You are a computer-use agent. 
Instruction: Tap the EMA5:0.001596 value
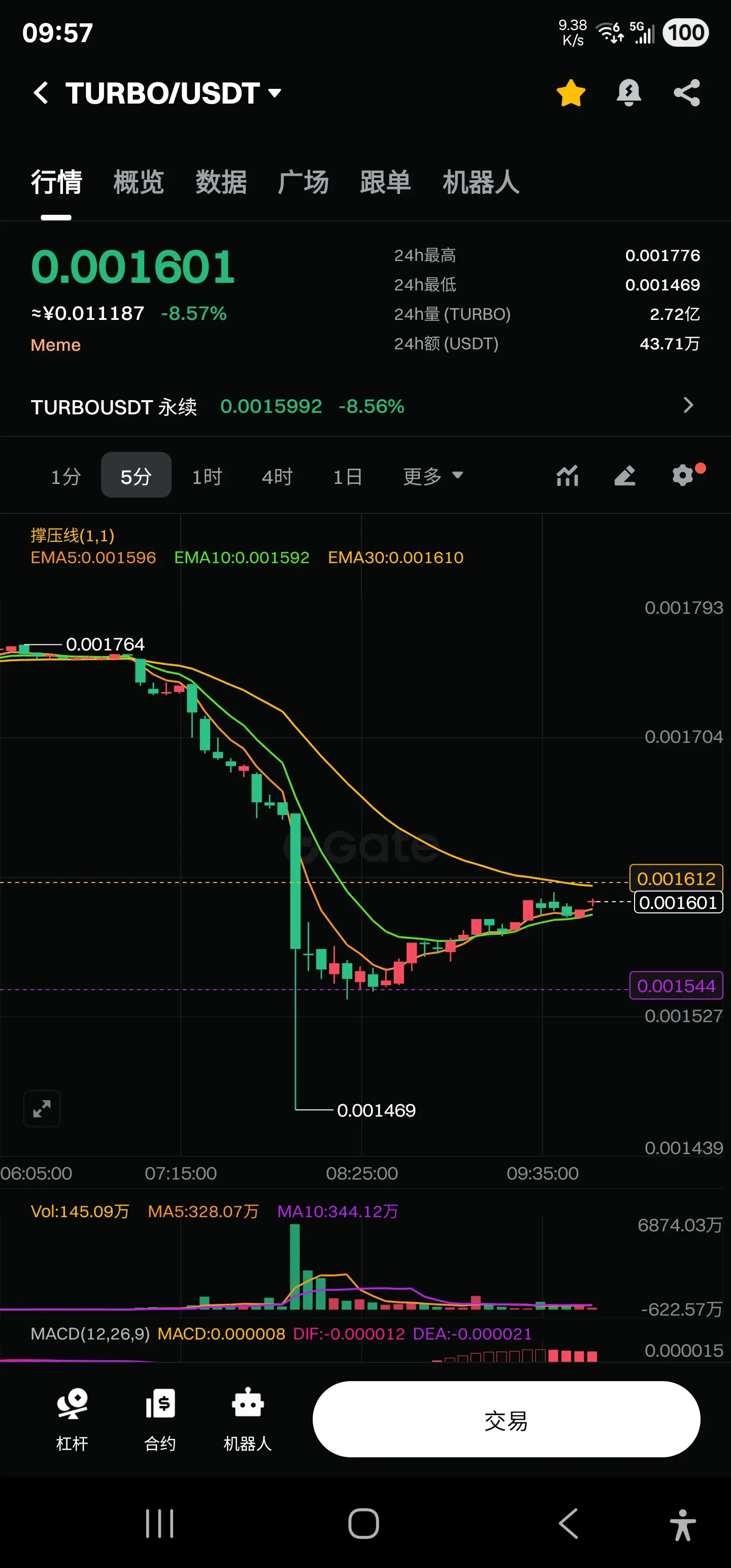[x=93, y=558]
